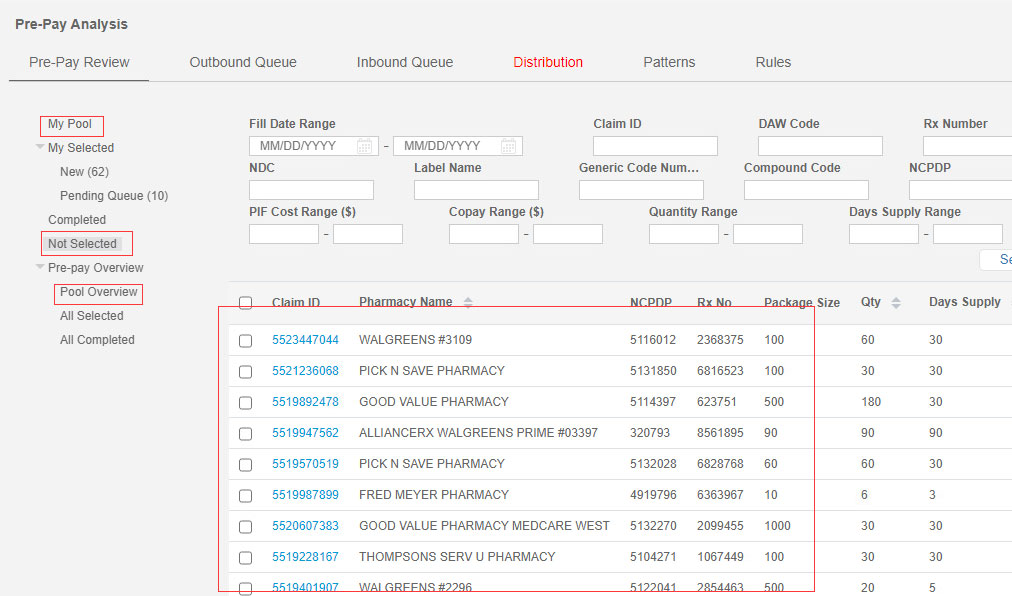Focus the Days Supply Range maximum field

[x=968, y=234]
